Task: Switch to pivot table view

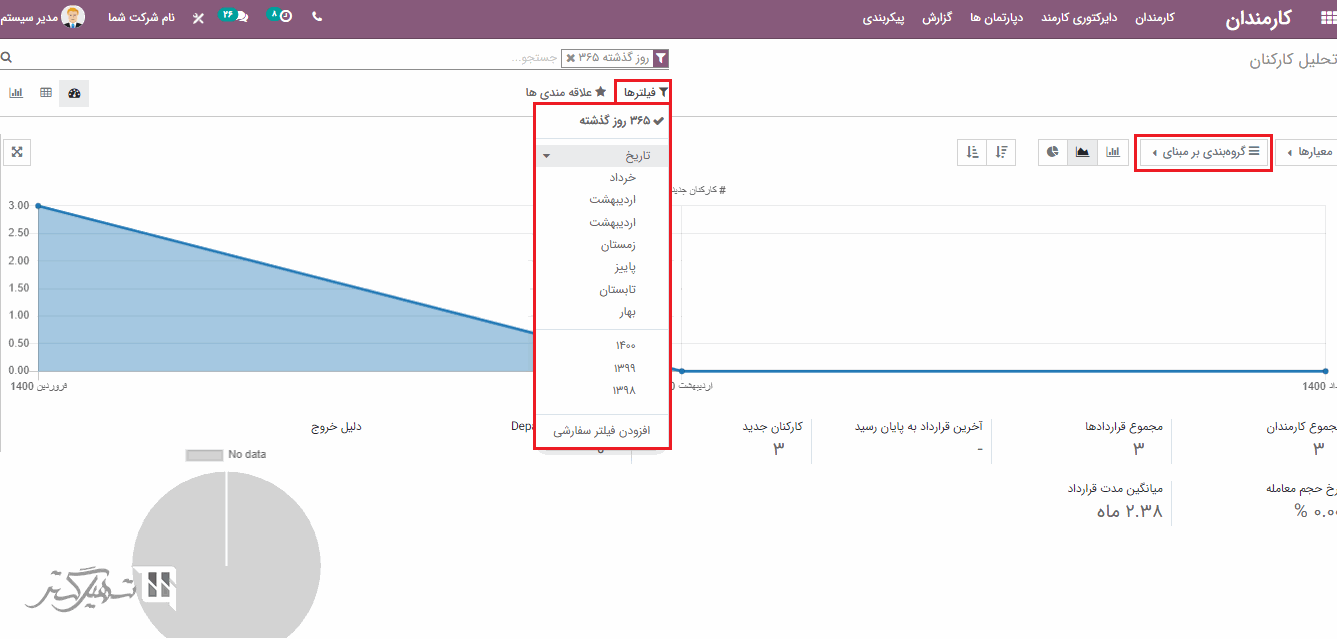Action: (x=46, y=93)
